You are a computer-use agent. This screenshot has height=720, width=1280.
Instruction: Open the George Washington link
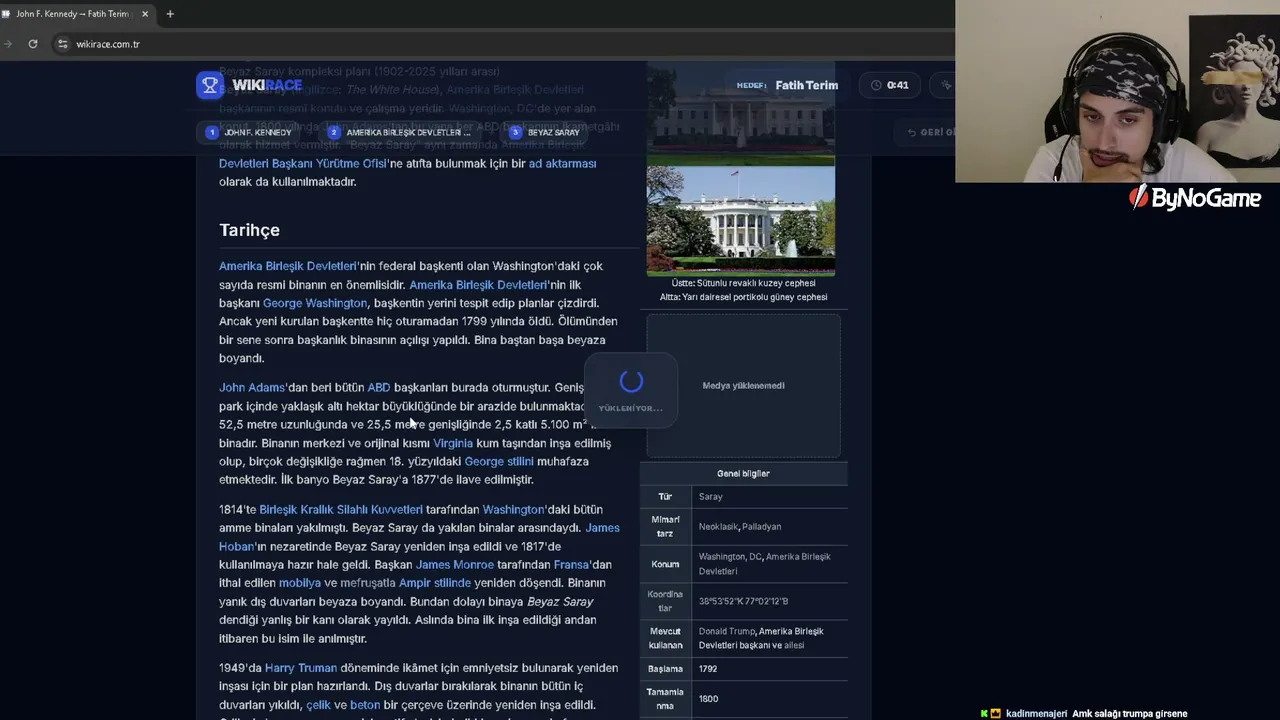click(315, 303)
